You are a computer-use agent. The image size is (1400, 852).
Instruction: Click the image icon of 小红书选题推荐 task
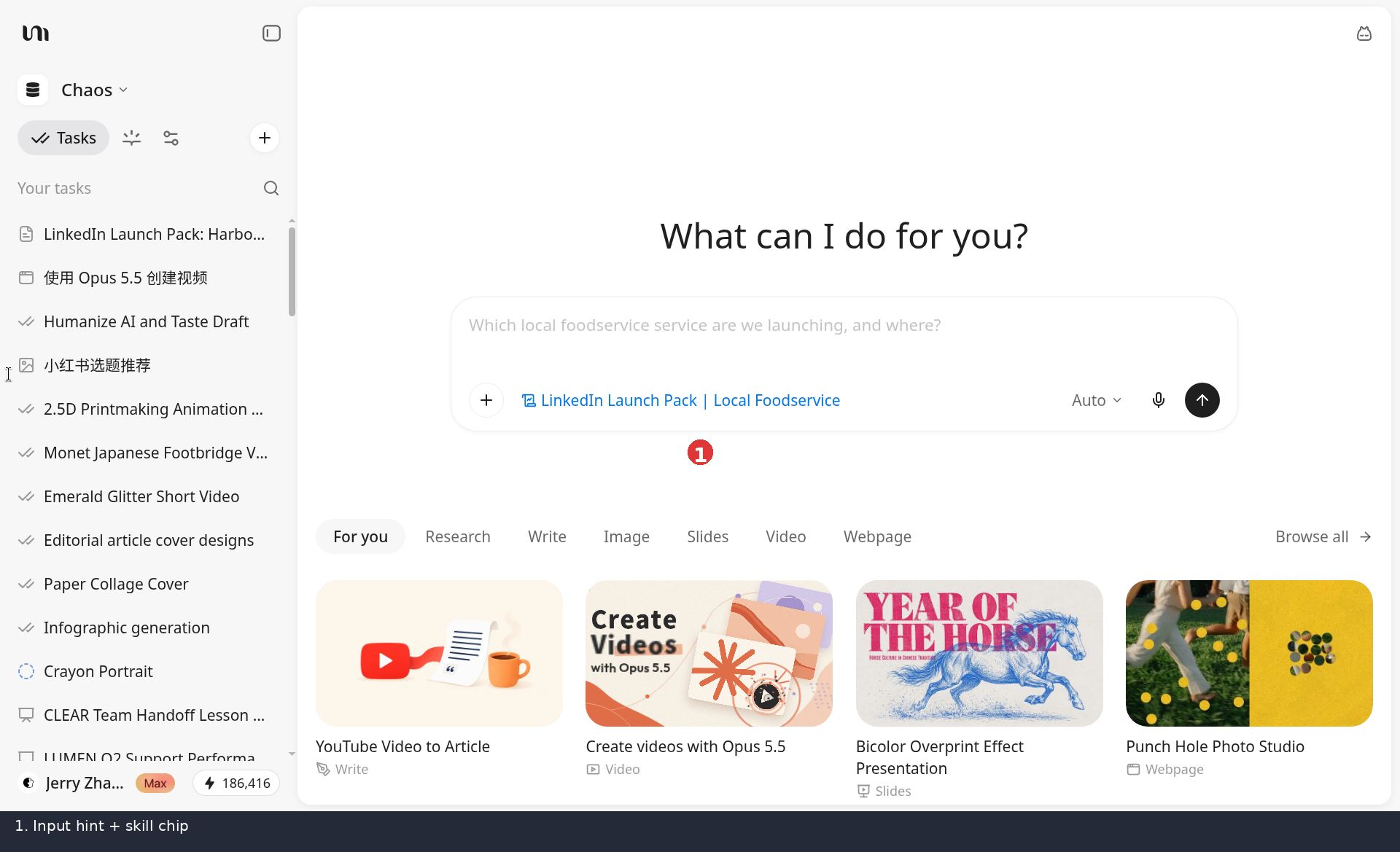(26, 365)
